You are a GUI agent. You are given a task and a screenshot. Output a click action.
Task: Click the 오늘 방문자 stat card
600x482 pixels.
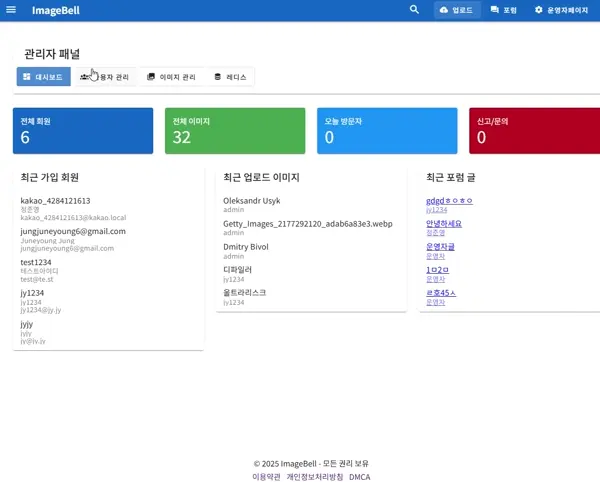click(x=387, y=131)
